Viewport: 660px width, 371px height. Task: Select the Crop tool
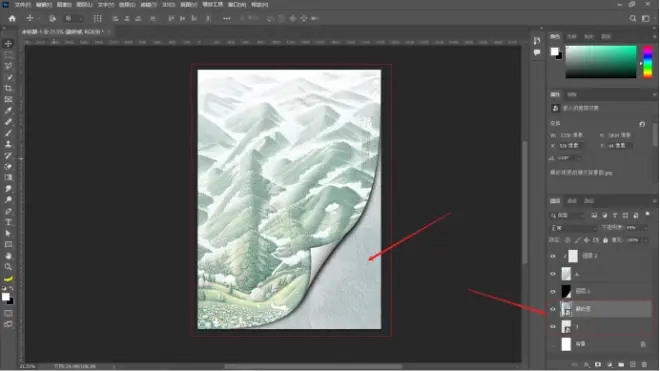[x=8, y=88]
